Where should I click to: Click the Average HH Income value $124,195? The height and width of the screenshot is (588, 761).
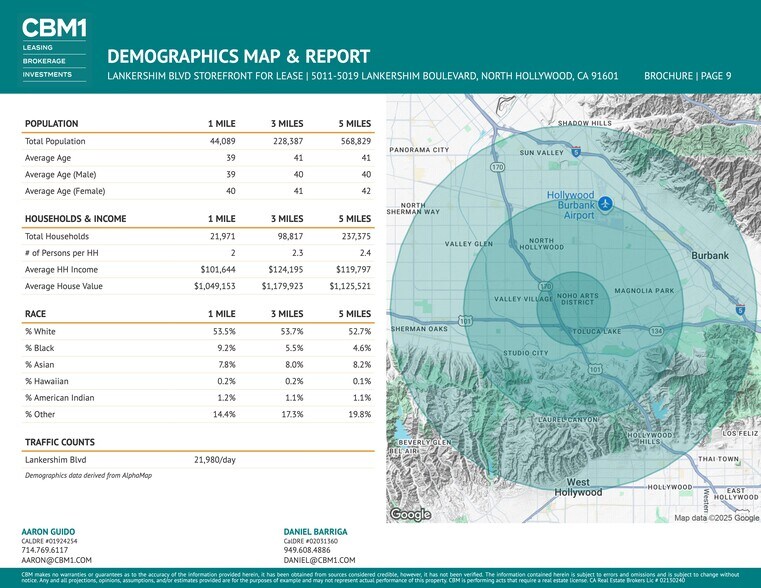pos(286,269)
